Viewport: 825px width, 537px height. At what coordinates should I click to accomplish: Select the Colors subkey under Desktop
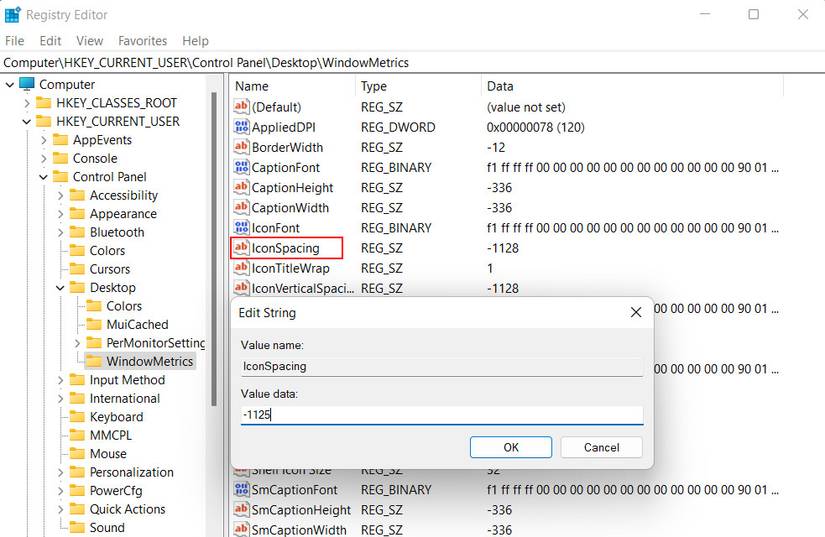click(124, 306)
